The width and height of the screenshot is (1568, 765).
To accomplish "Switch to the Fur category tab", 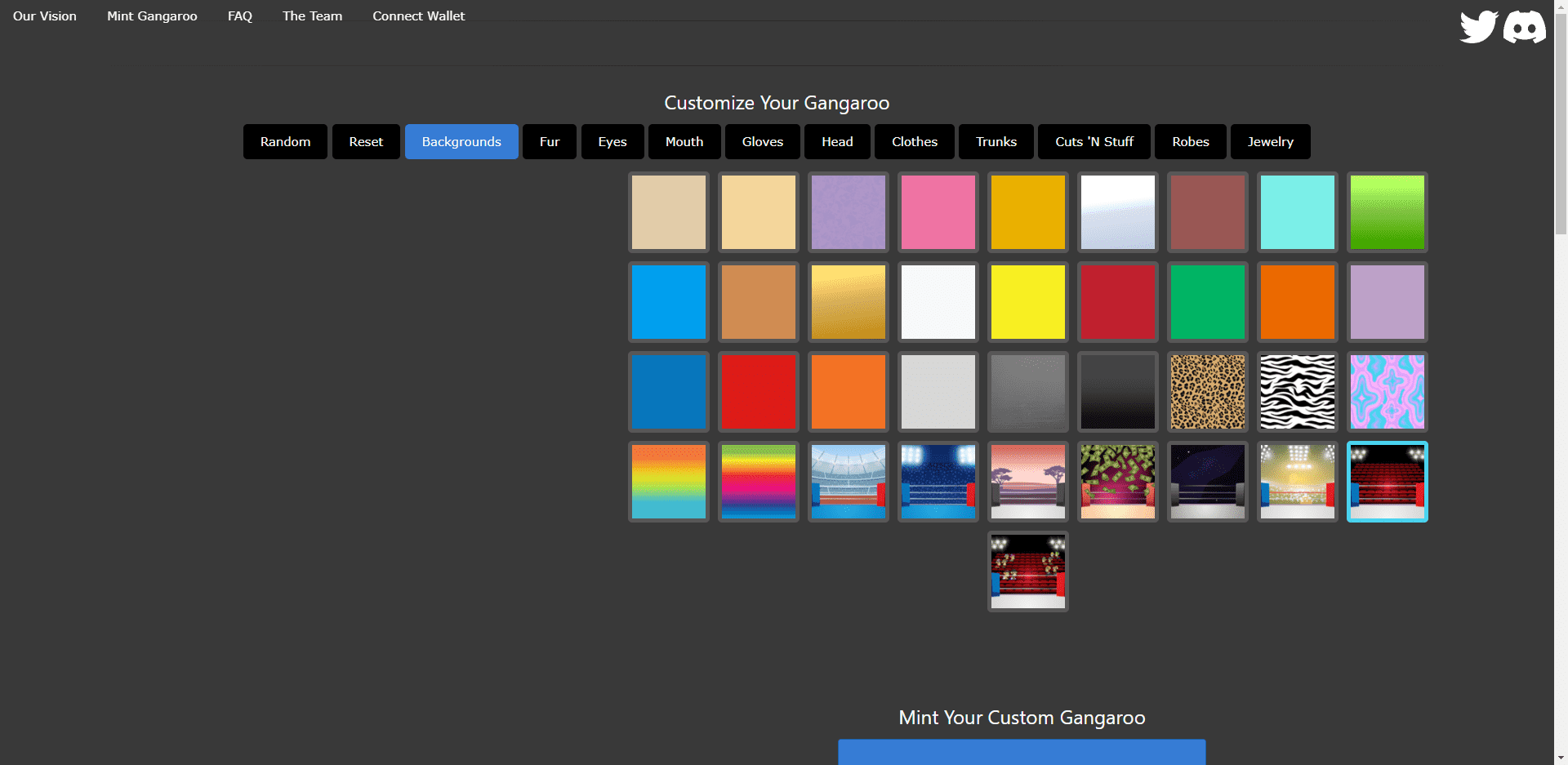I will pos(549,142).
